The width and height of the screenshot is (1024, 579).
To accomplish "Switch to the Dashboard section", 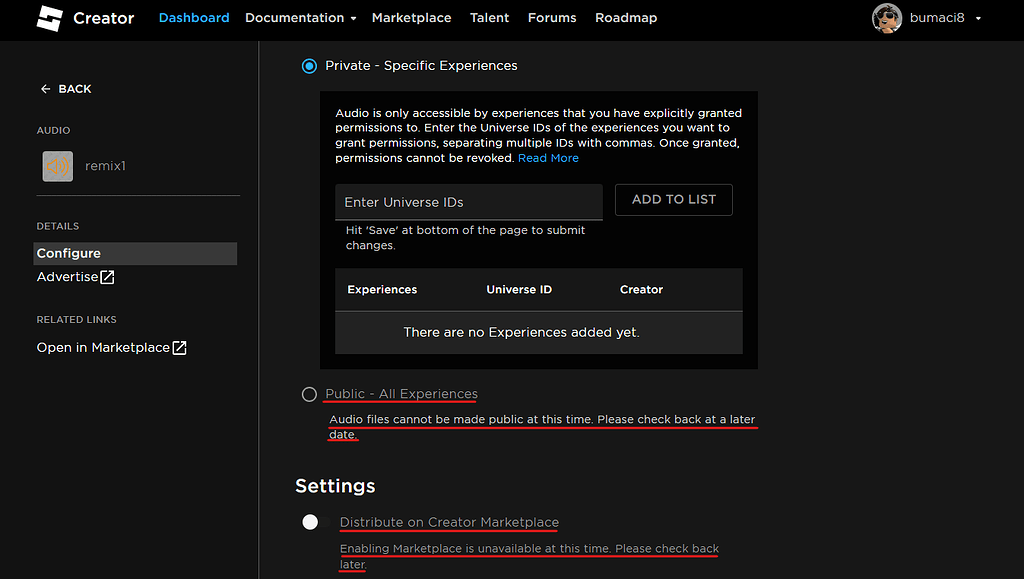I will (x=194, y=17).
